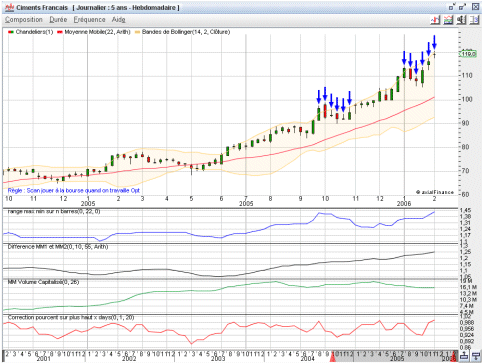Click the bottom-right timeline zoom-out icon
The width and height of the screenshot is (482, 363).
(464, 357)
